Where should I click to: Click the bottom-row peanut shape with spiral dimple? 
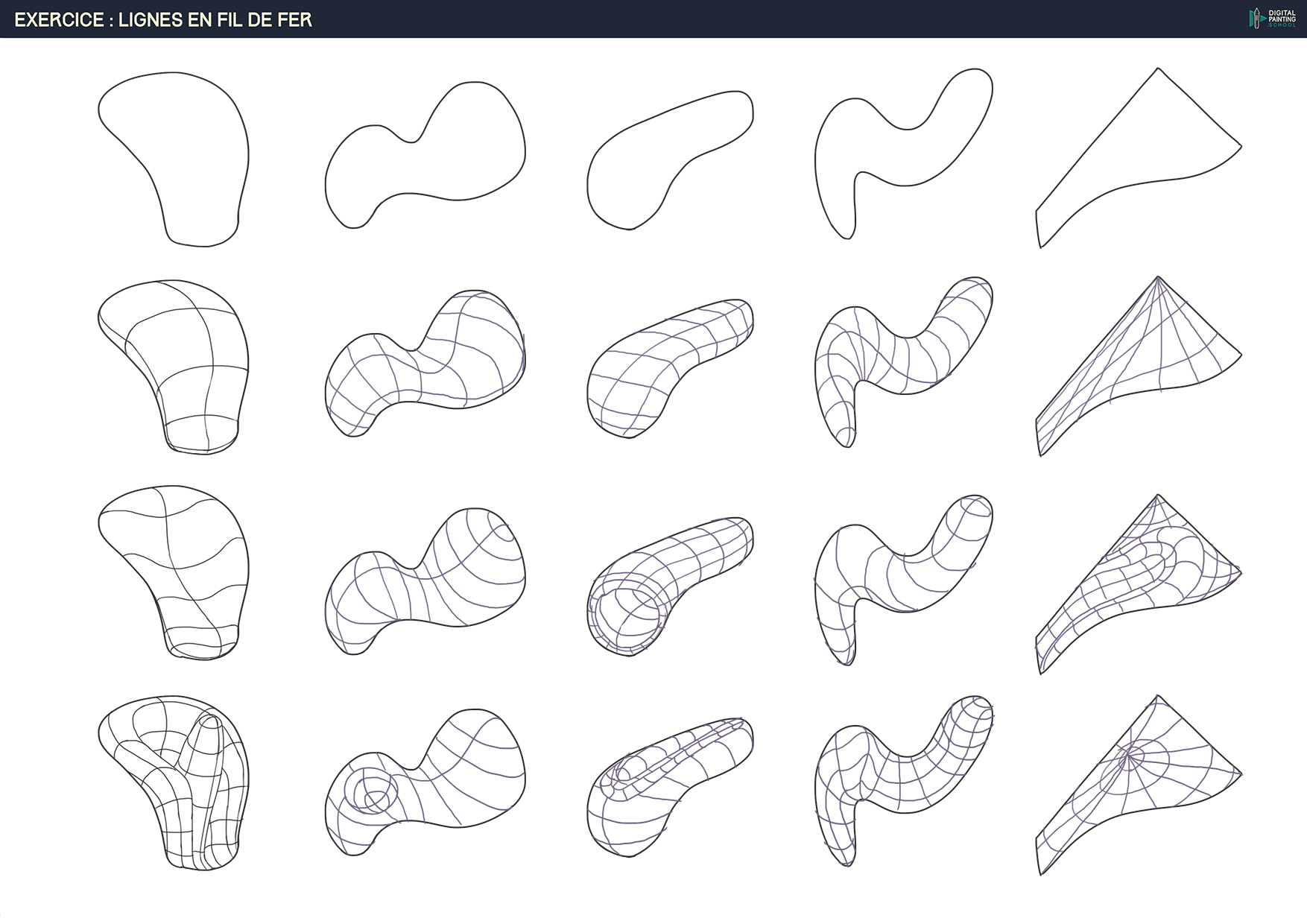(x=425, y=782)
